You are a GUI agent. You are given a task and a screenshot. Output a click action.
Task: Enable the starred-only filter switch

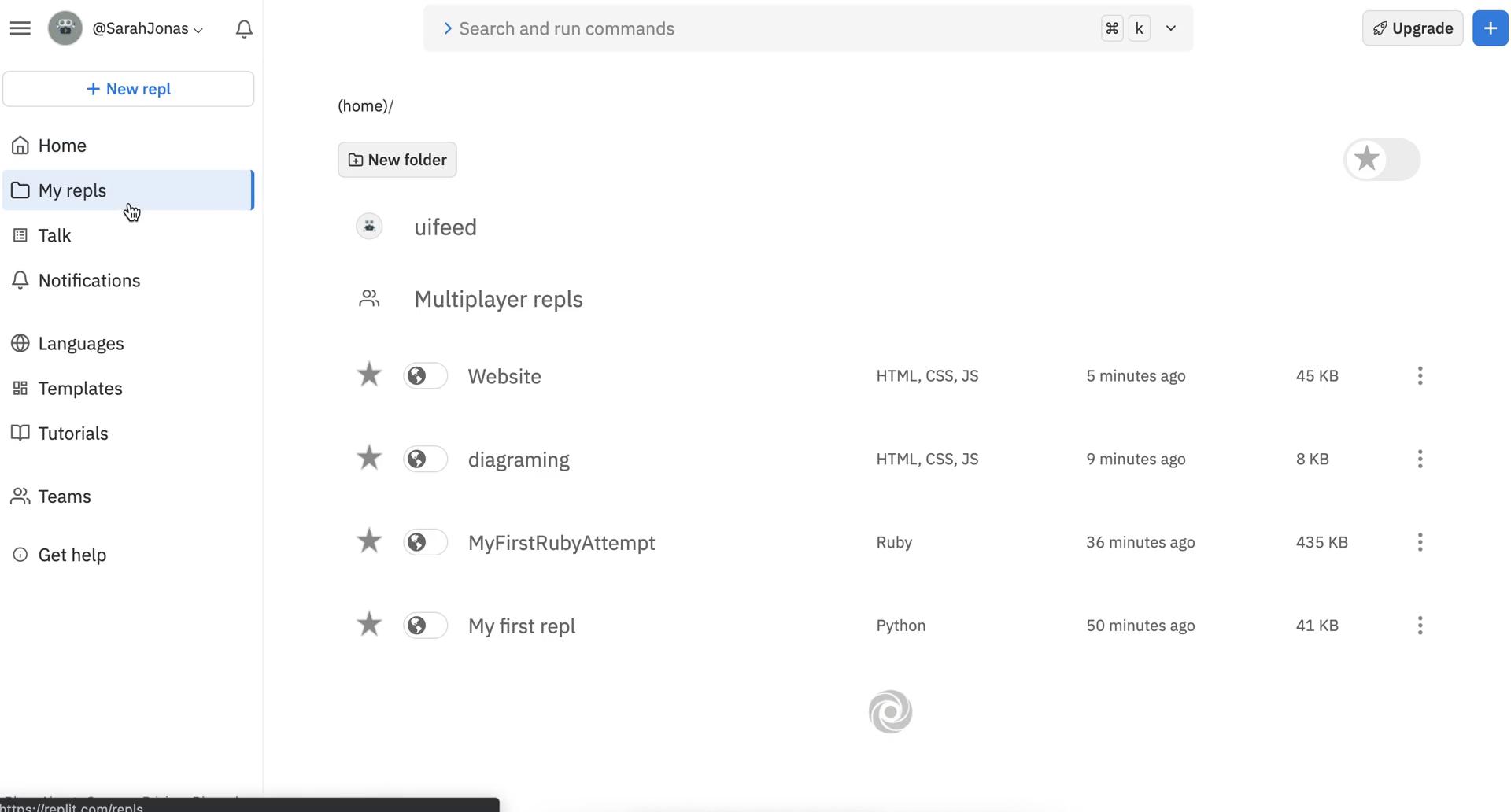pyautogui.click(x=1382, y=159)
